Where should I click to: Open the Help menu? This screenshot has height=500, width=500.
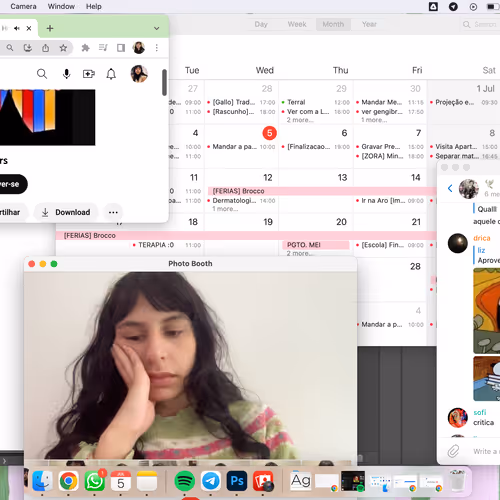coord(94,6)
